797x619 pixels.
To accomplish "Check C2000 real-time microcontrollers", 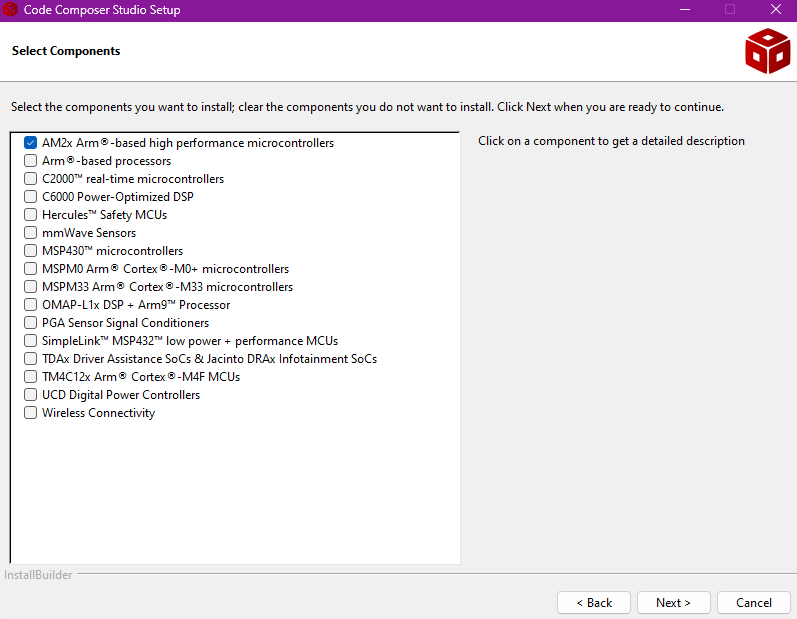I will [30, 179].
